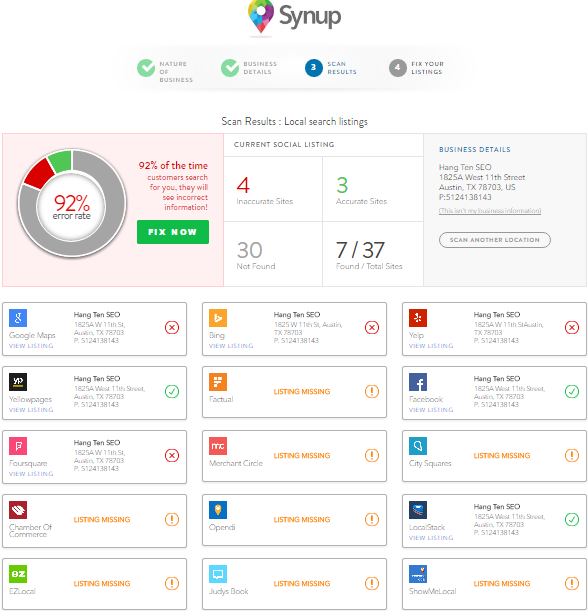
Task: Click the EZLocal logo icon
Action: click(x=18, y=574)
